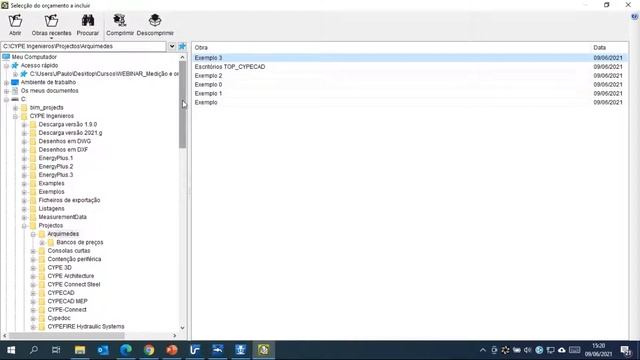Viewport: 640px width, 360px height.
Task: Click the pin star icon beside path field
Action: pos(182,46)
